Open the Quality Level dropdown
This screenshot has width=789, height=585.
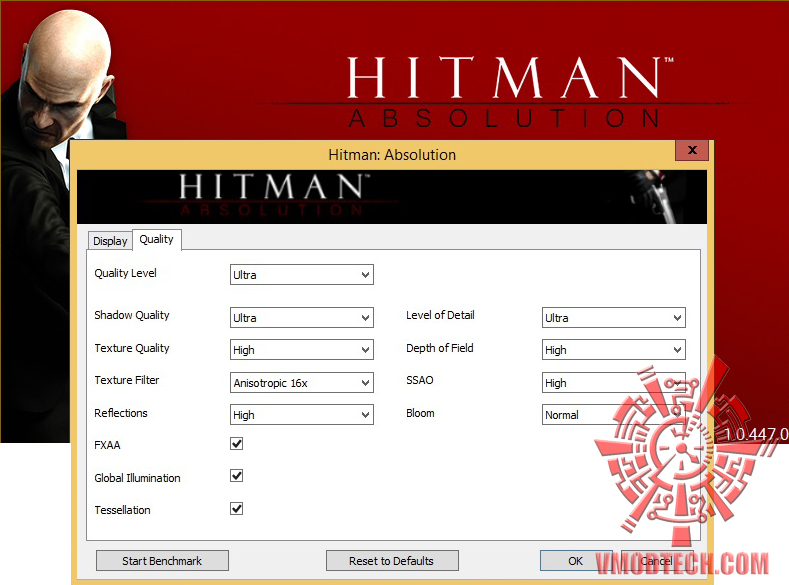tap(302, 275)
